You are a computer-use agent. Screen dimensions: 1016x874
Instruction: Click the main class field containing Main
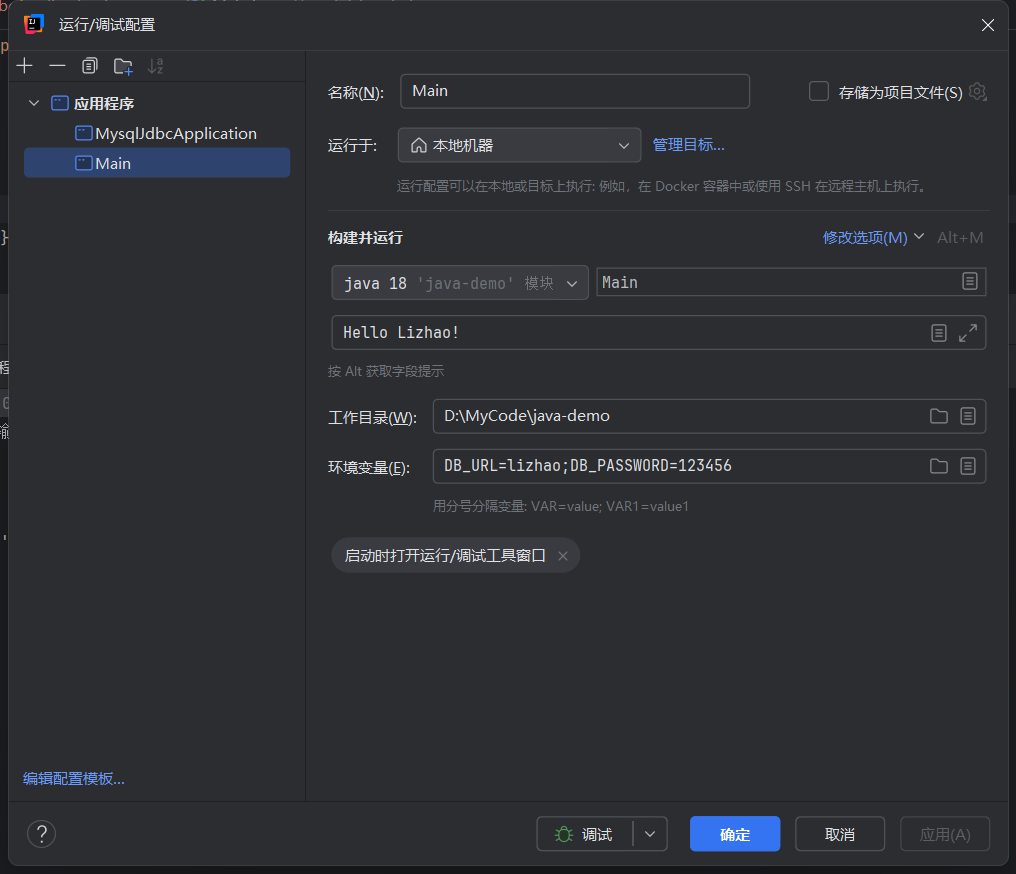point(778,282)
